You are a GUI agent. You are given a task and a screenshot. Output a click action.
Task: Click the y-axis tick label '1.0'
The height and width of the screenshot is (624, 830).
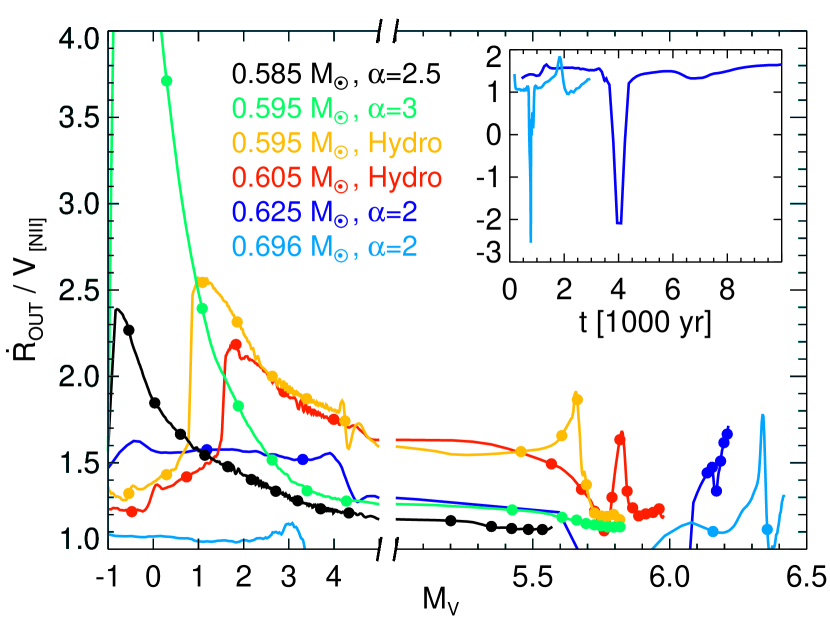(x=79, y=540)
